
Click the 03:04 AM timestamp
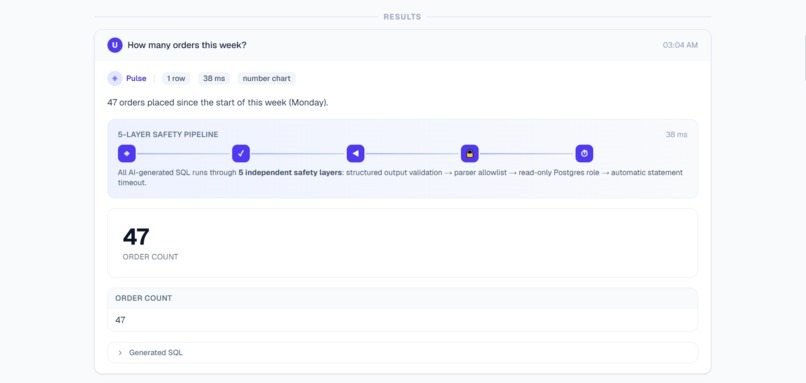click(x=680, y=45)
